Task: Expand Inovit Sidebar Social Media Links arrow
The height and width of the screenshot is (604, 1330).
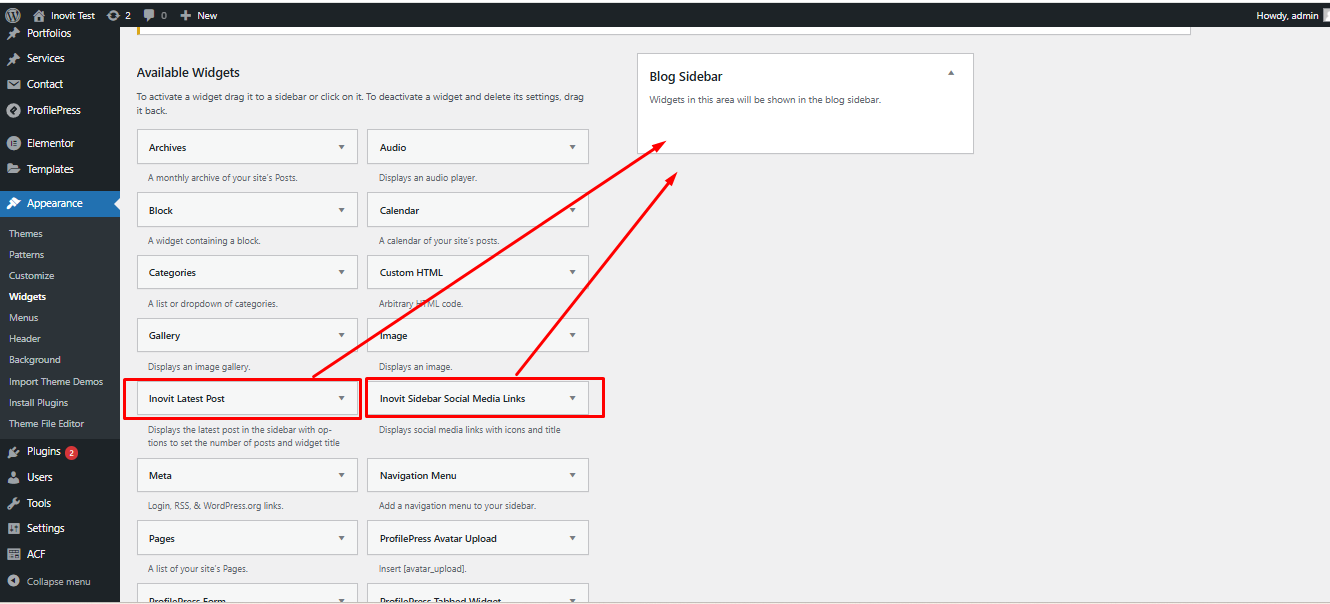Action: pos(573,398)
